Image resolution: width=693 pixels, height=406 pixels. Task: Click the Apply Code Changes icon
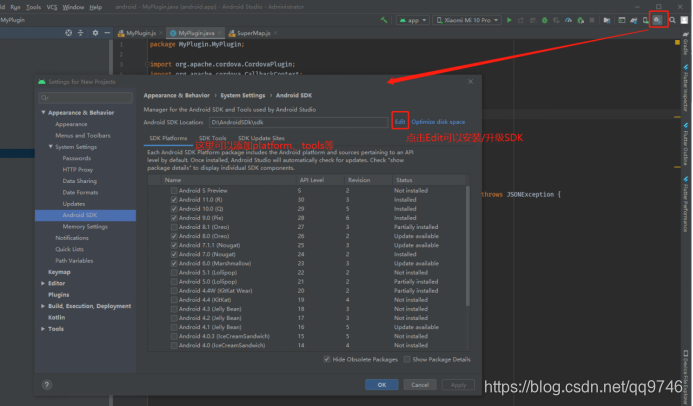pyautogui.click(x=533, y=20)
